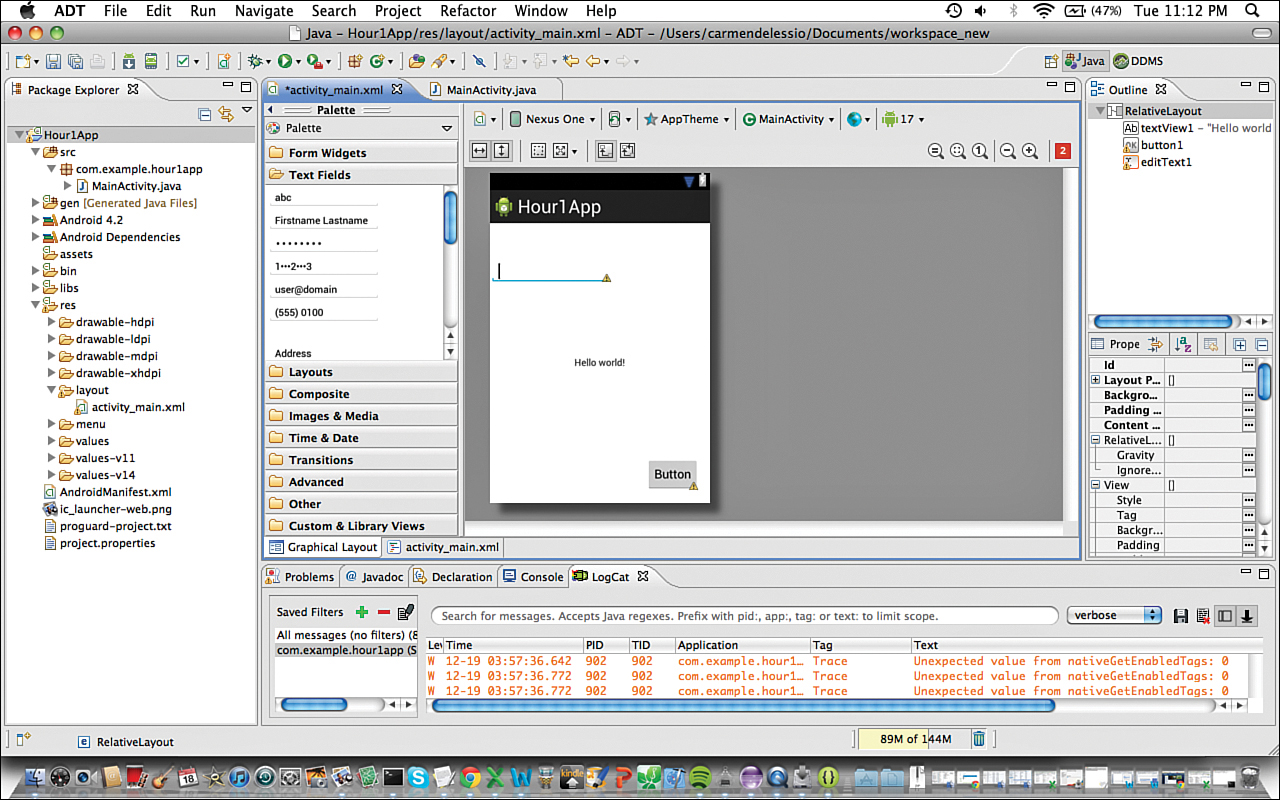Open the Project menu
Screen dimensions: 1280x800
398,11
